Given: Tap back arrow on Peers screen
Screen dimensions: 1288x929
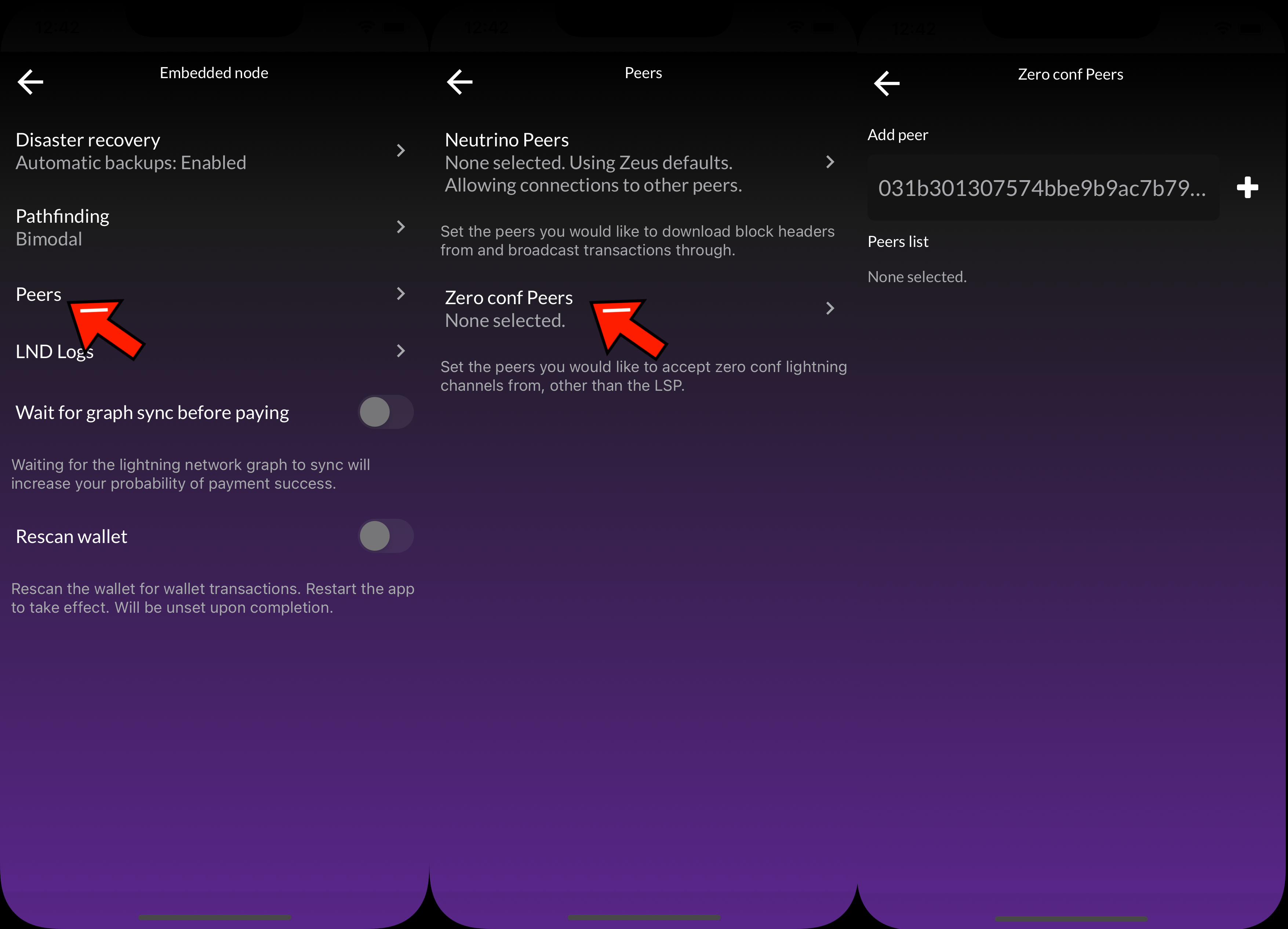Looking at the screenshot, I should coord(459,82).
